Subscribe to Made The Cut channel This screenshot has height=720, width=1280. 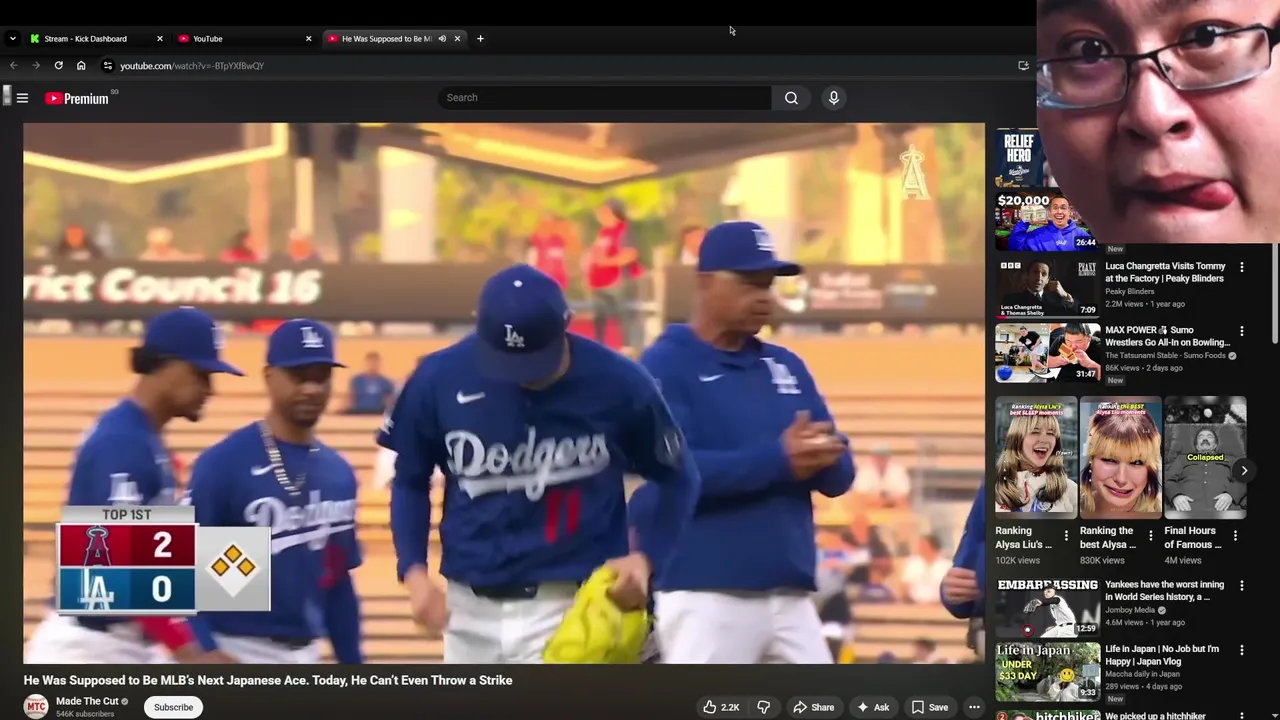tap(173, 707)
